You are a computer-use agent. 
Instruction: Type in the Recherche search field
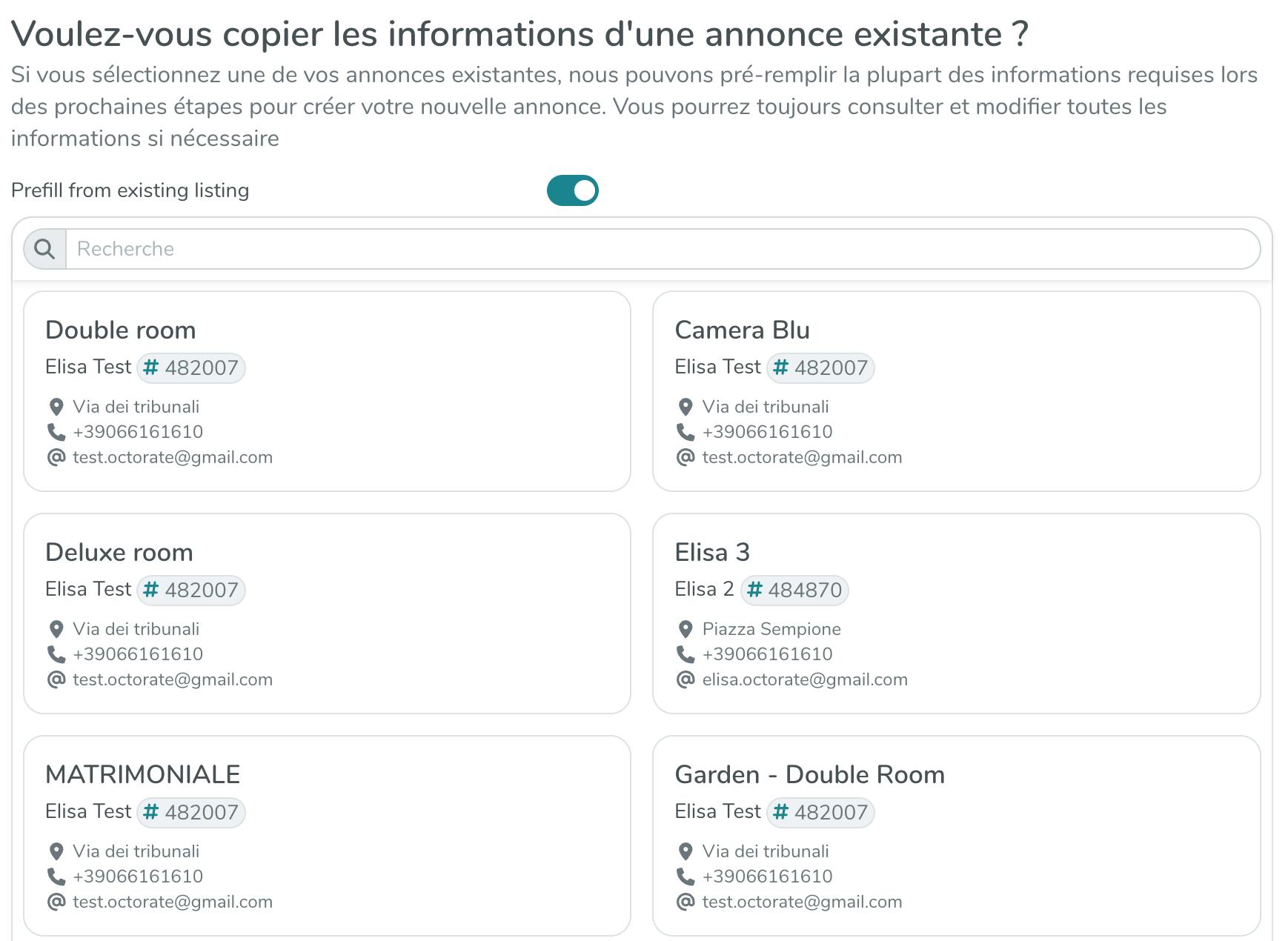pyautogui.click(x=660, y=249)
